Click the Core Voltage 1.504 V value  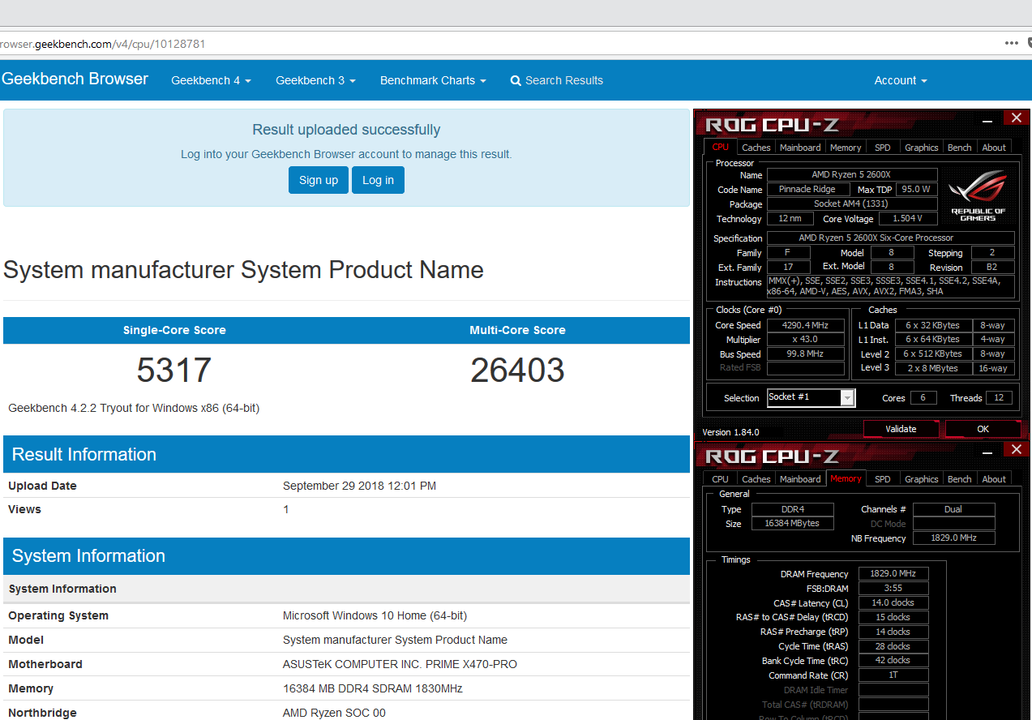pos(908,219)
